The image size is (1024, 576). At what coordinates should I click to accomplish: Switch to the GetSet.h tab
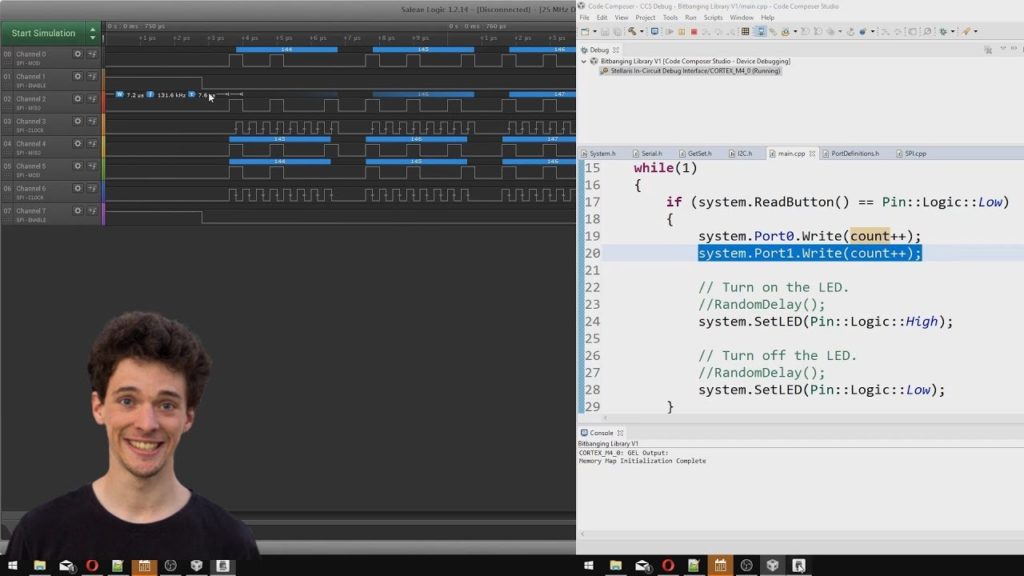click(x=696, y=153)
